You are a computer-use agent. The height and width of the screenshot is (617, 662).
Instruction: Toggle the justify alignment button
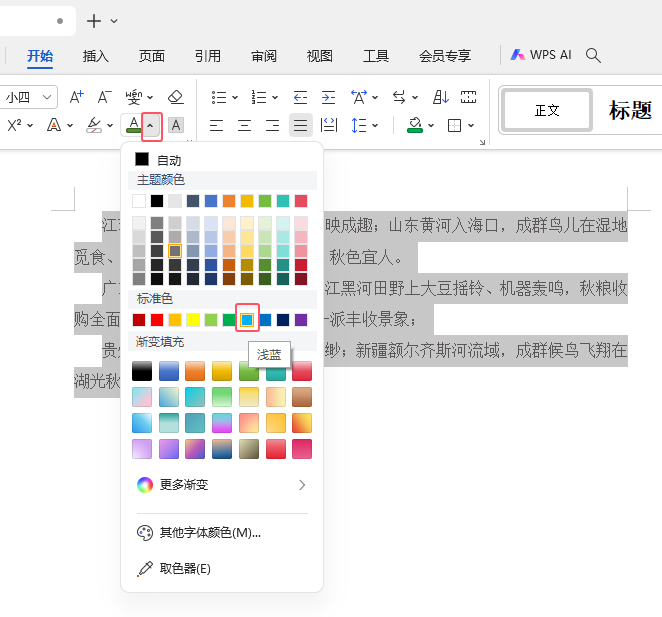tap(300, 125)
